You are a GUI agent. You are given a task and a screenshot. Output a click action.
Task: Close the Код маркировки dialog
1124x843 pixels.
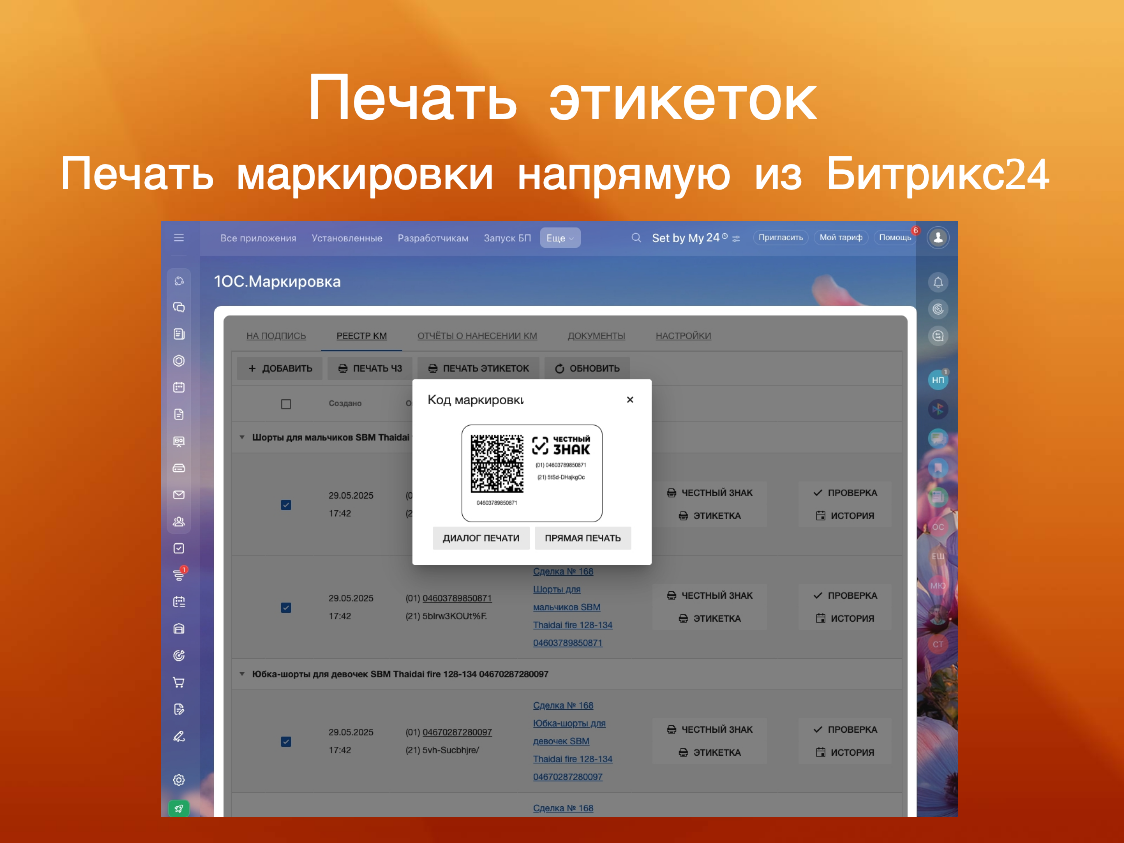pos(629,400)
